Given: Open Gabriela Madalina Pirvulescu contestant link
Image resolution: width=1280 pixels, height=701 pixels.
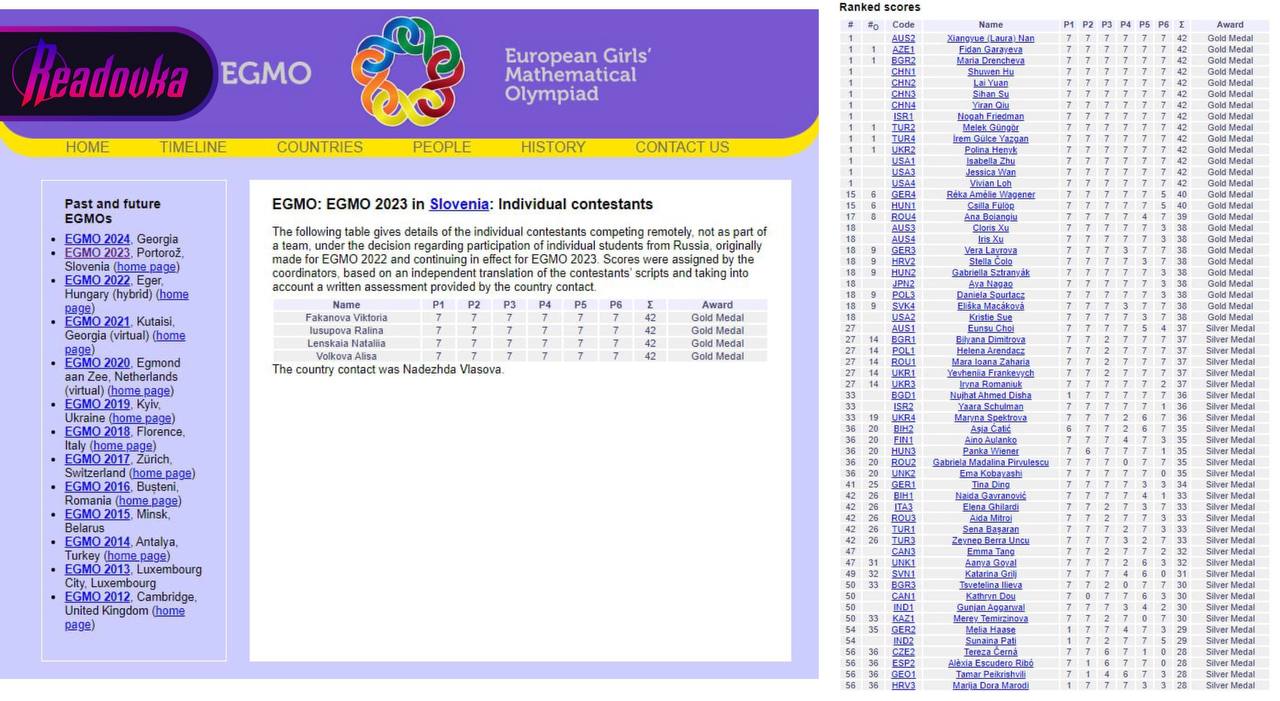Looking at the screenshot, I should [991, 463].
